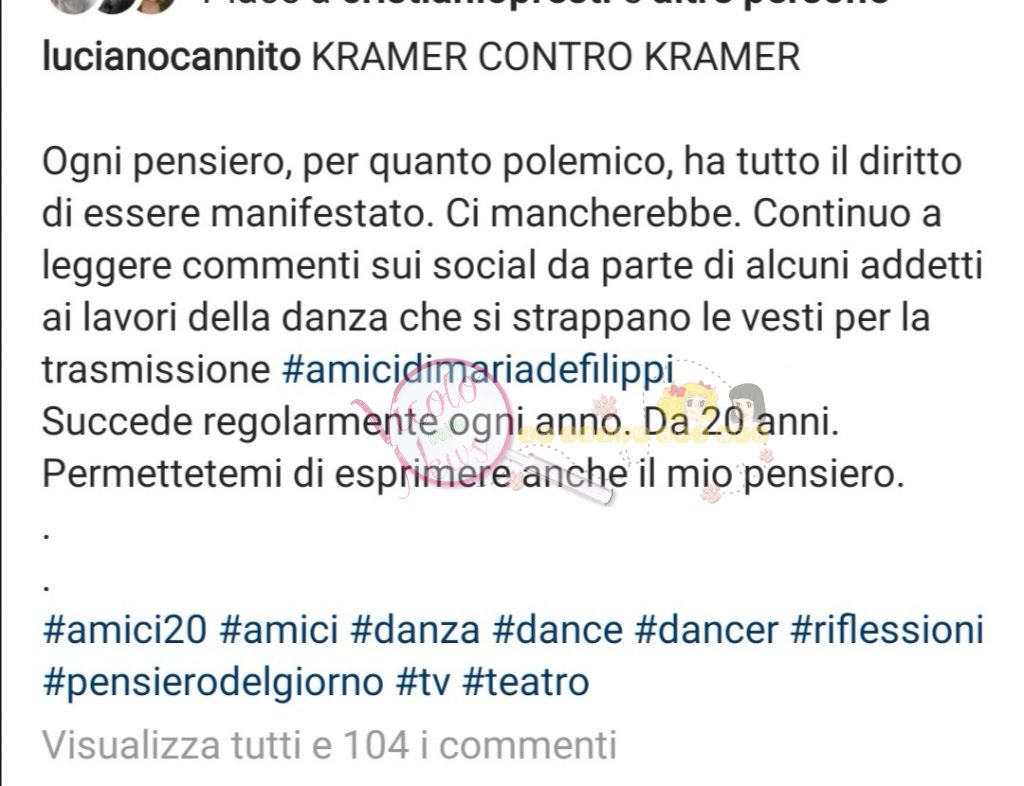Click the 'Succede regolarmente ogni anno' sentence

(440, 422)
